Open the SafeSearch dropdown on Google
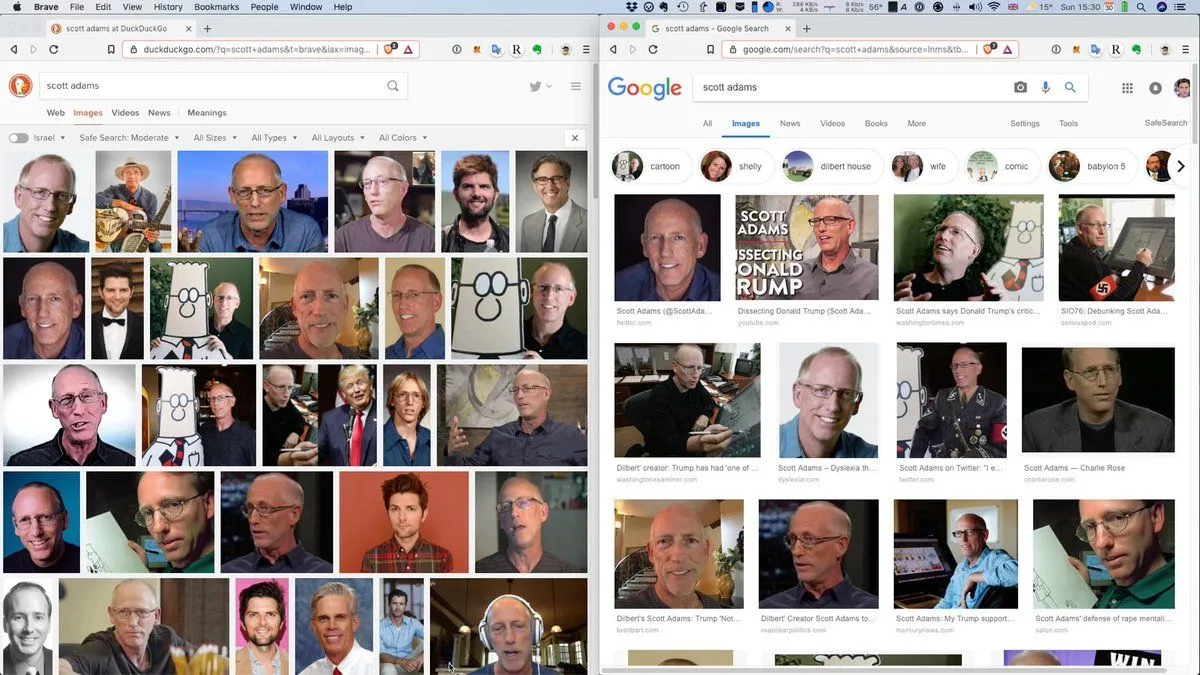 [1168, 123]
